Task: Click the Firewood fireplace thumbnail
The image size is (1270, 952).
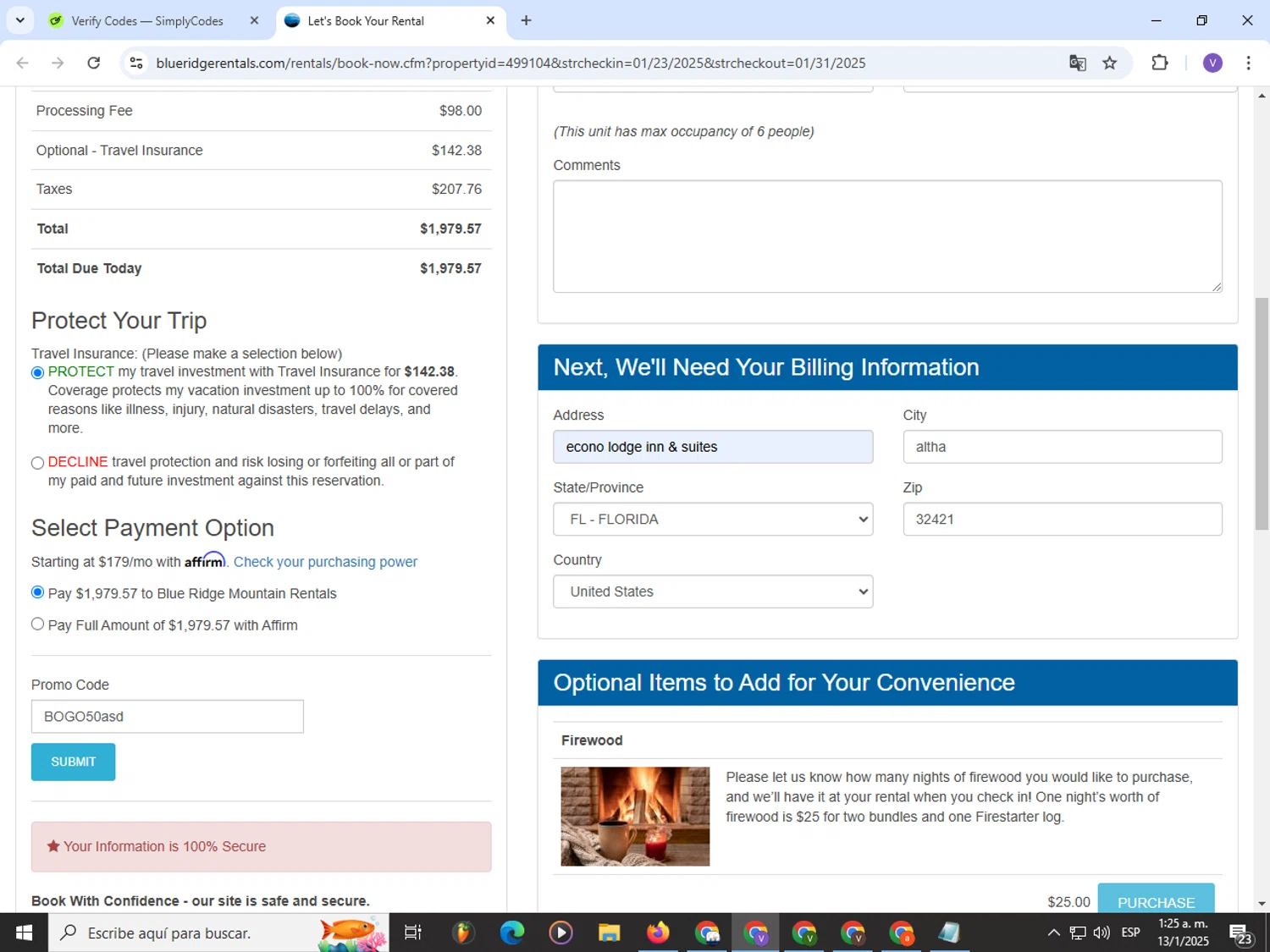Action: pos(635,816)
